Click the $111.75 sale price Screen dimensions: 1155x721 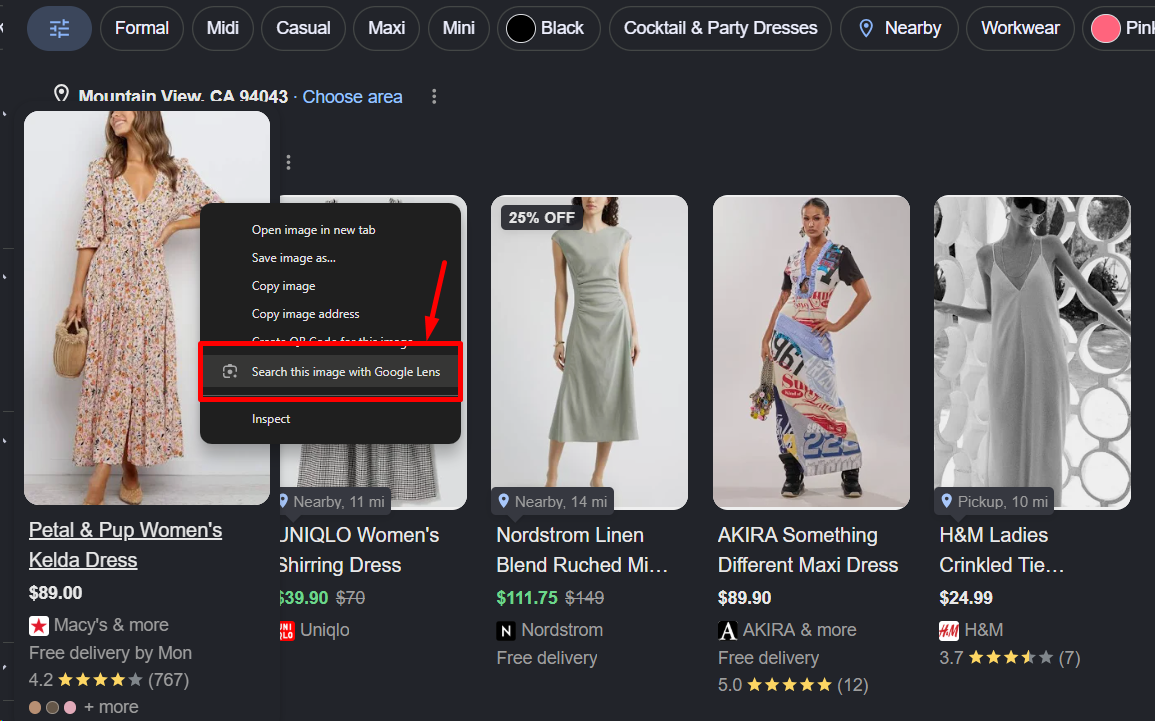point(527,598)
